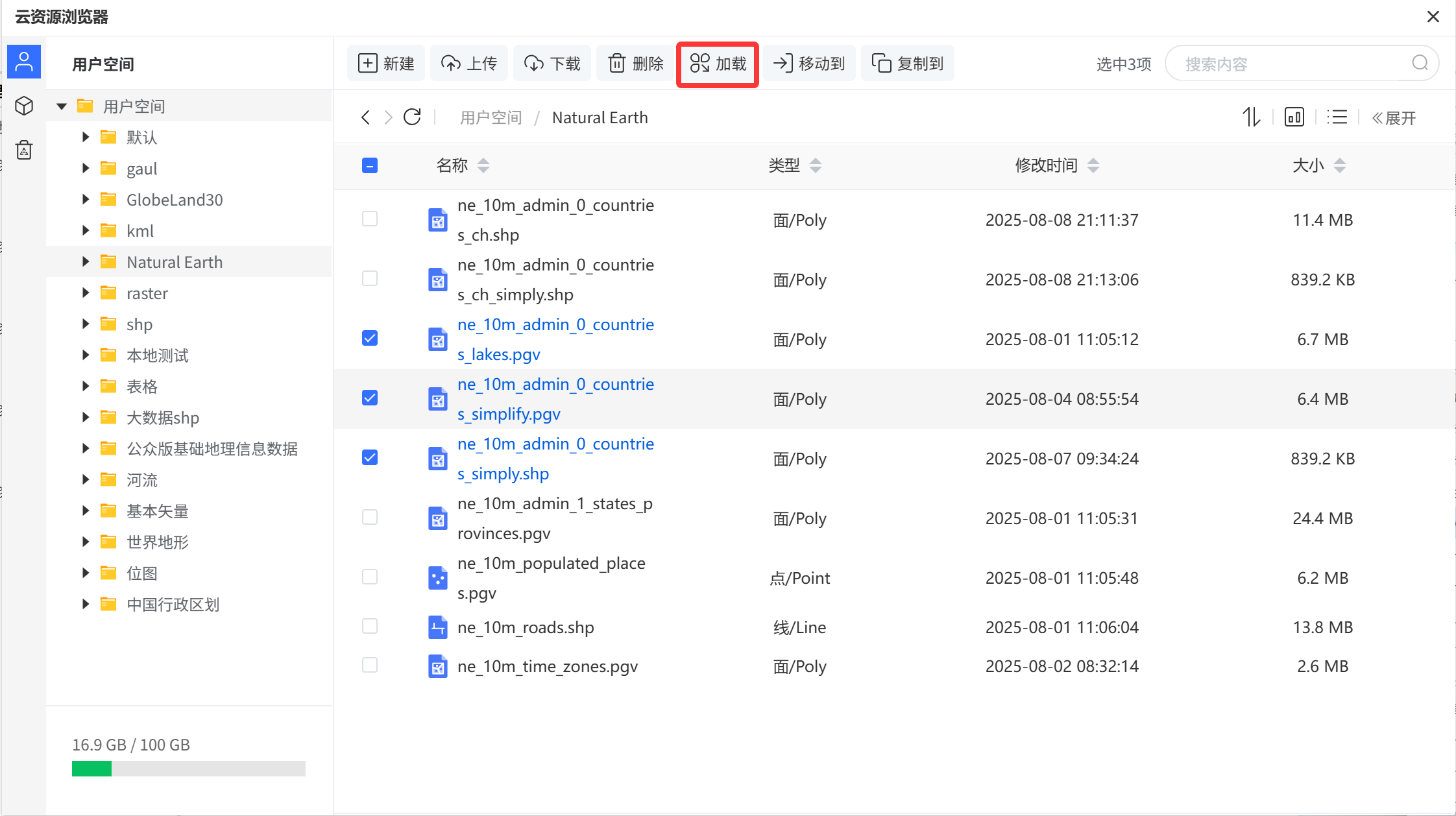The image size is (1456, 816).
Task: Click the 下载 download button
Action: [x=552, y=64]
